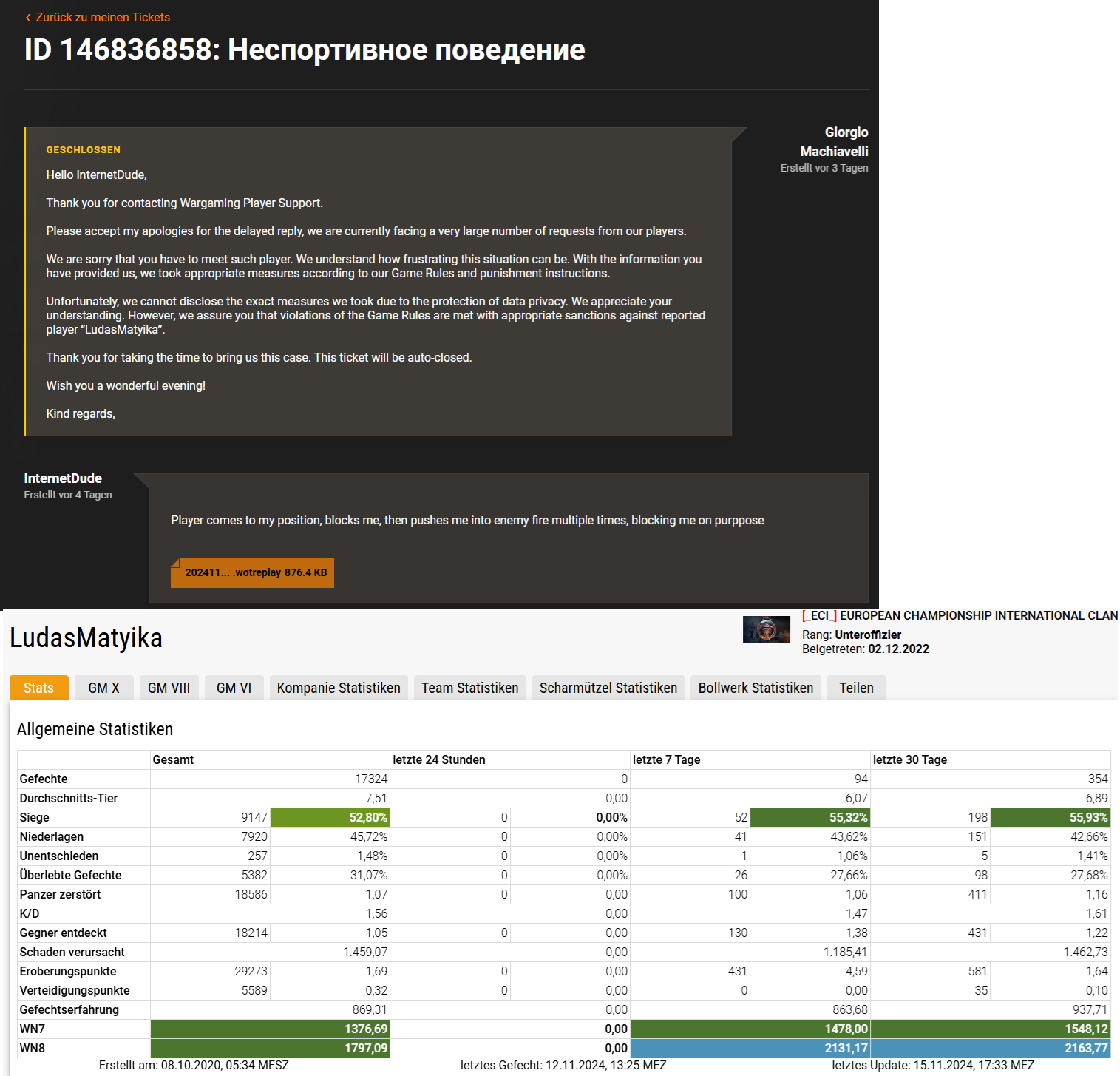
Task: Click the 'K/D' row label
Action: [30, 913]
